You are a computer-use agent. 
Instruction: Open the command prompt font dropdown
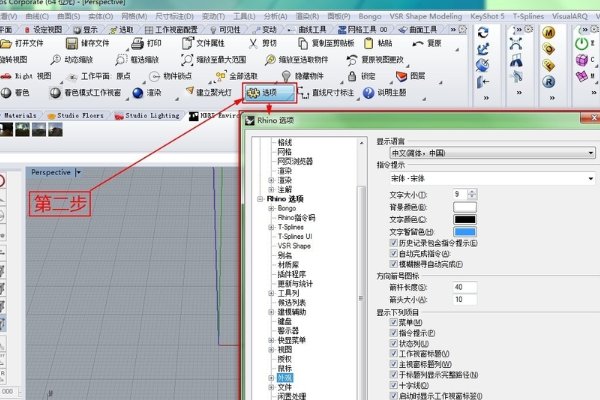(492, 178)
